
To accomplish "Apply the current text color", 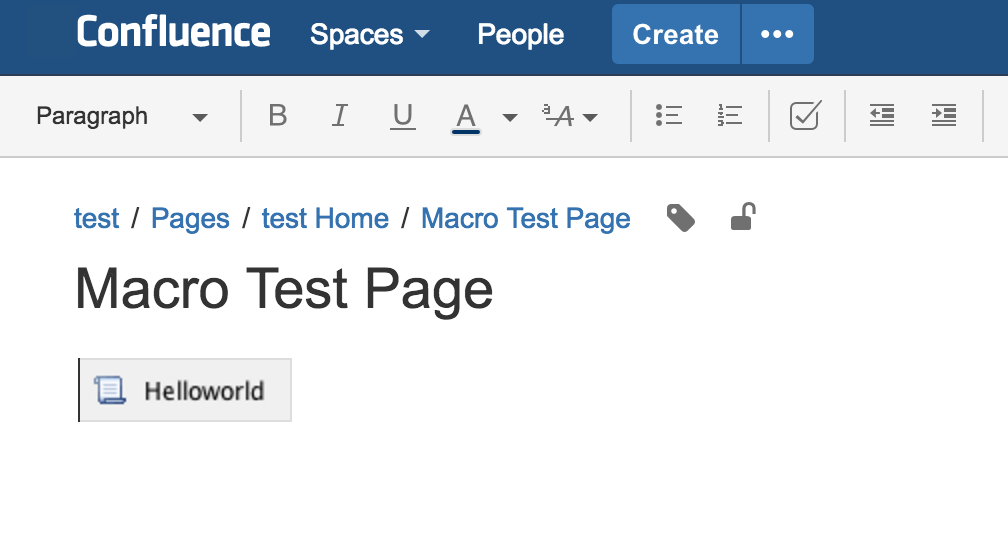I will [465, 116].
